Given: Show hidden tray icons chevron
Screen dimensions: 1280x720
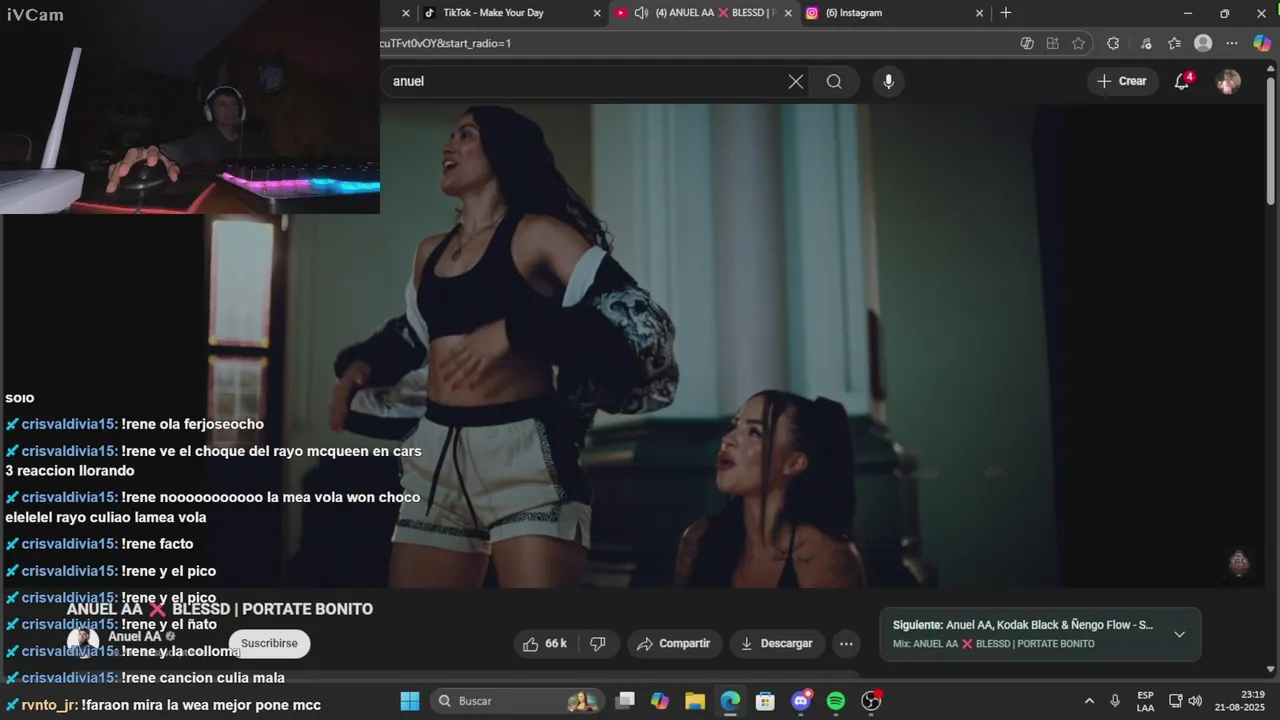Looking at the screenshot, I should 1089,701.
